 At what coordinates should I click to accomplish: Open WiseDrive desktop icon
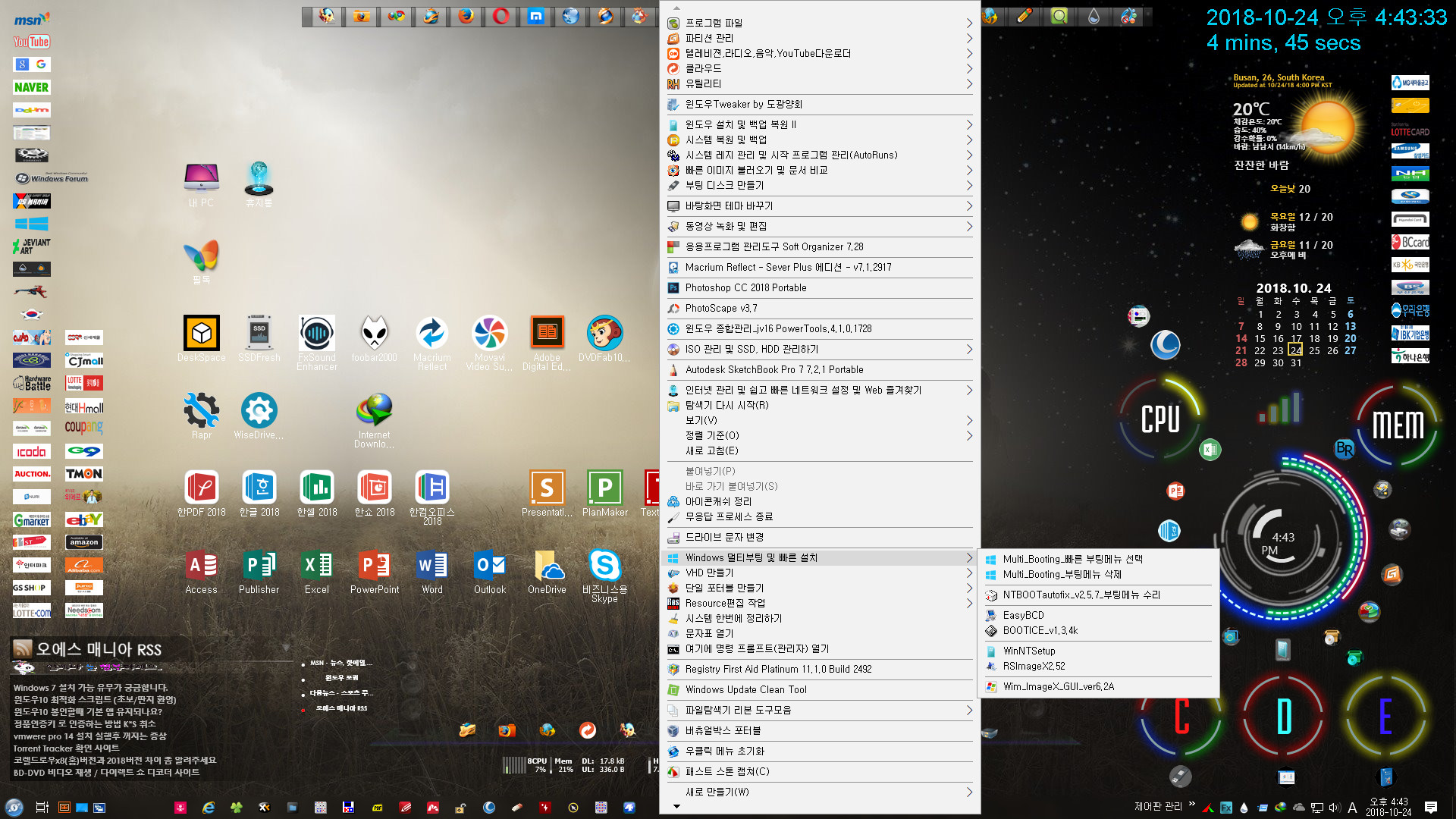(259, 416)
